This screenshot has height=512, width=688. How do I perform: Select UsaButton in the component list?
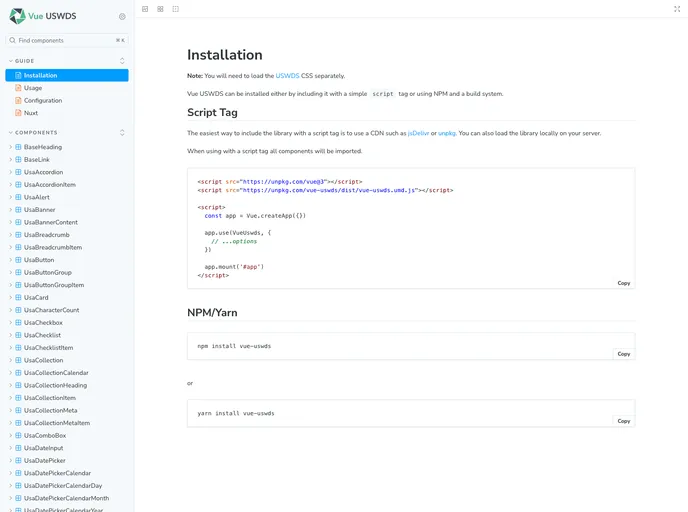pos(40,260)
